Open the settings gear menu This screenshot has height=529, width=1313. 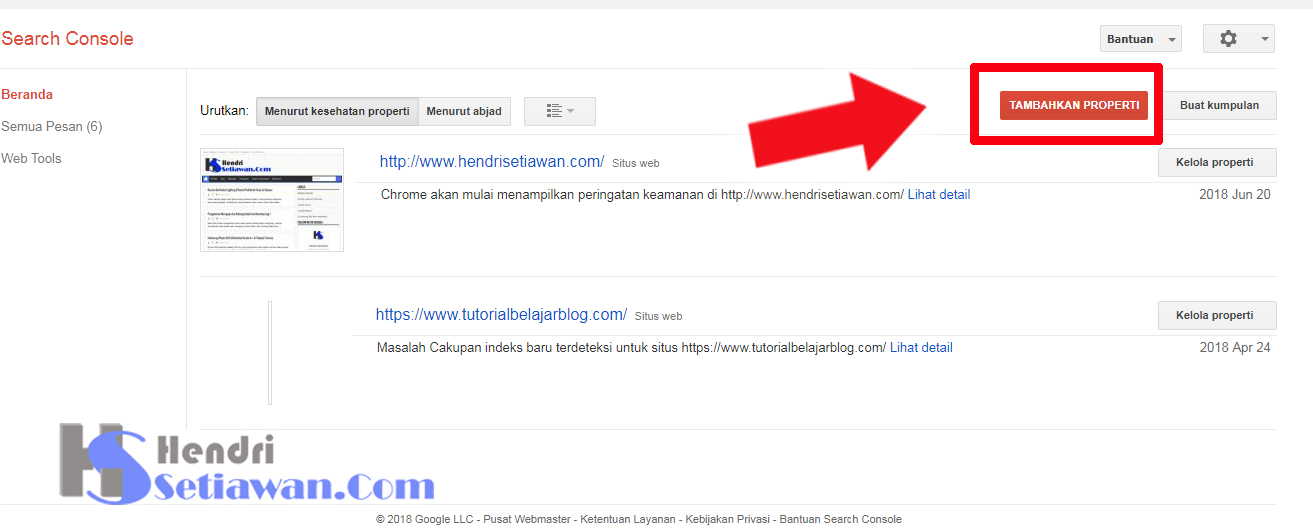(x=1238, y=39)
